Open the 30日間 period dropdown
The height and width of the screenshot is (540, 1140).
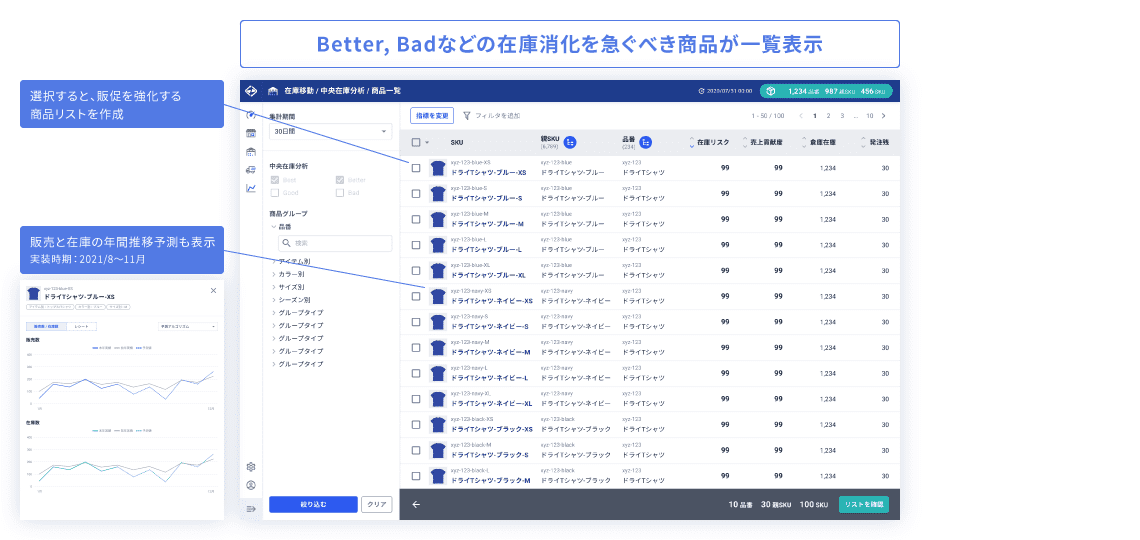pyautogui.click(x=329, y=131)
